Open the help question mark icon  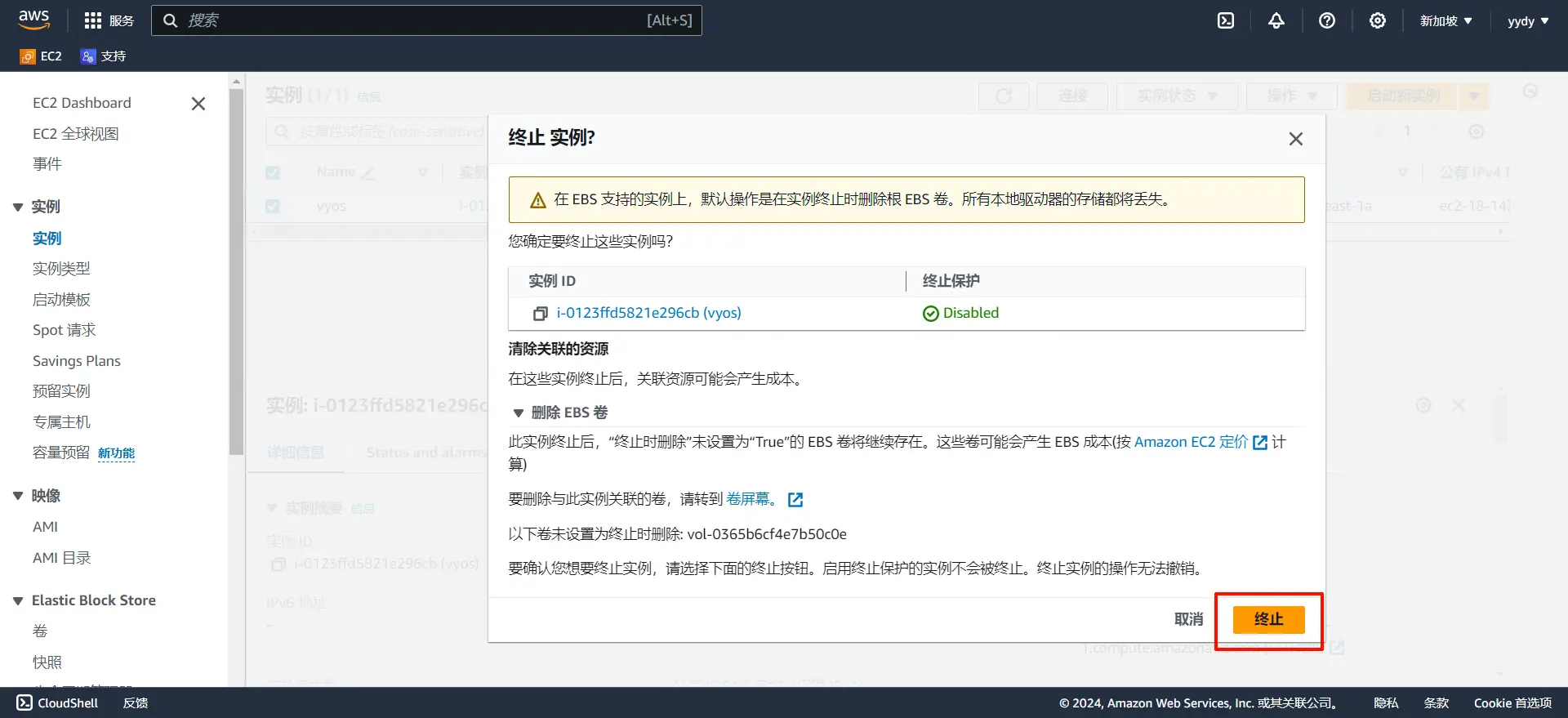coord(1327,20)
